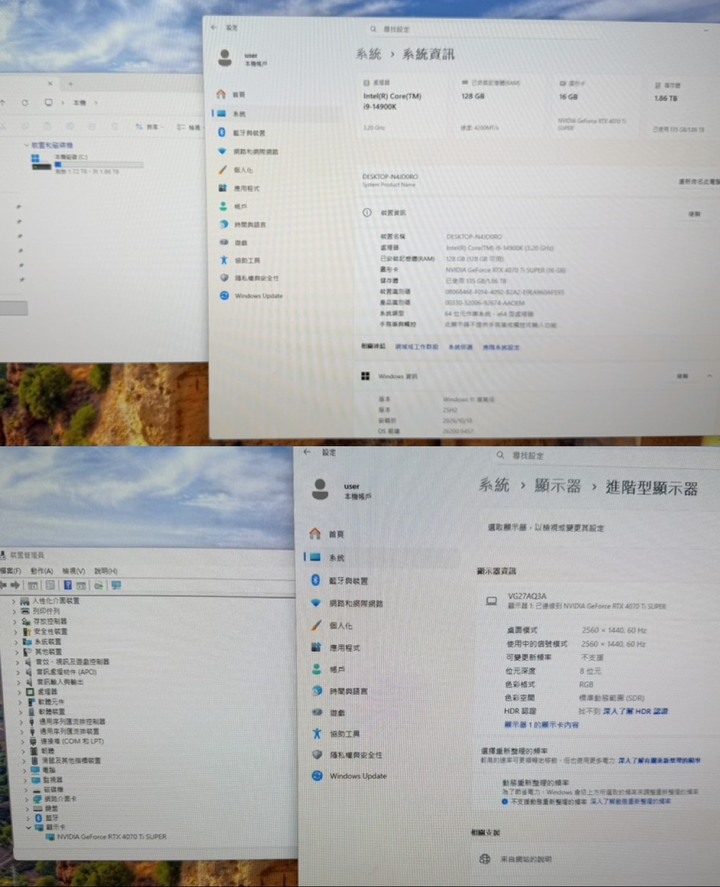Select Bluetooth & devices in Advanced Display settings

[339, 580]
